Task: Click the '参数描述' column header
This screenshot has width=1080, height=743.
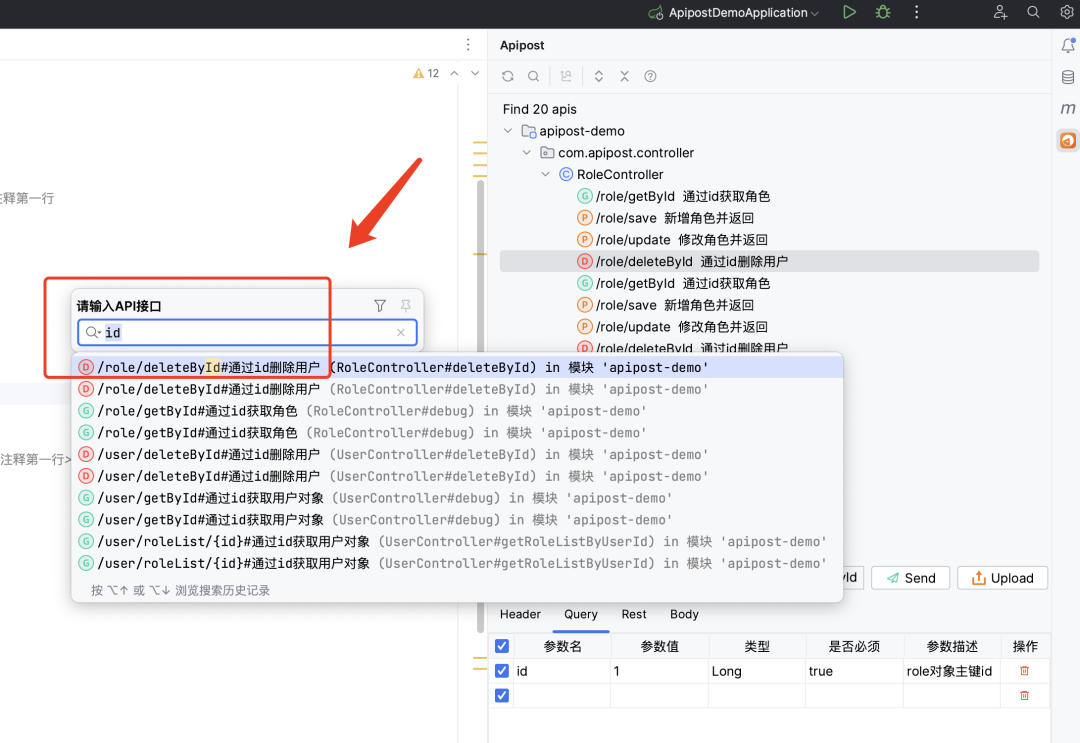Action: pos(952,646)
